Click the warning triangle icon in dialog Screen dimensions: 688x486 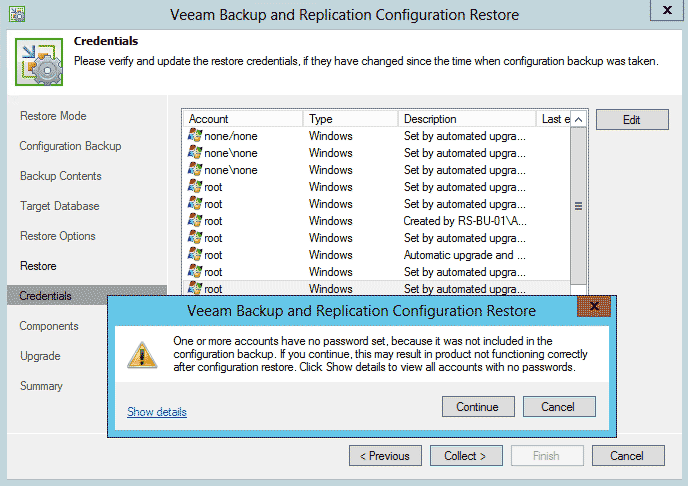click(x=142, y=354)
